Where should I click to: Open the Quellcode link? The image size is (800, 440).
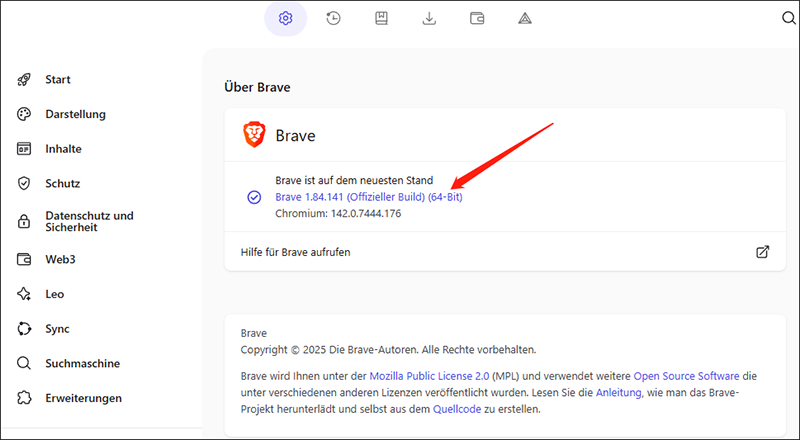click(x=457, y=409)
